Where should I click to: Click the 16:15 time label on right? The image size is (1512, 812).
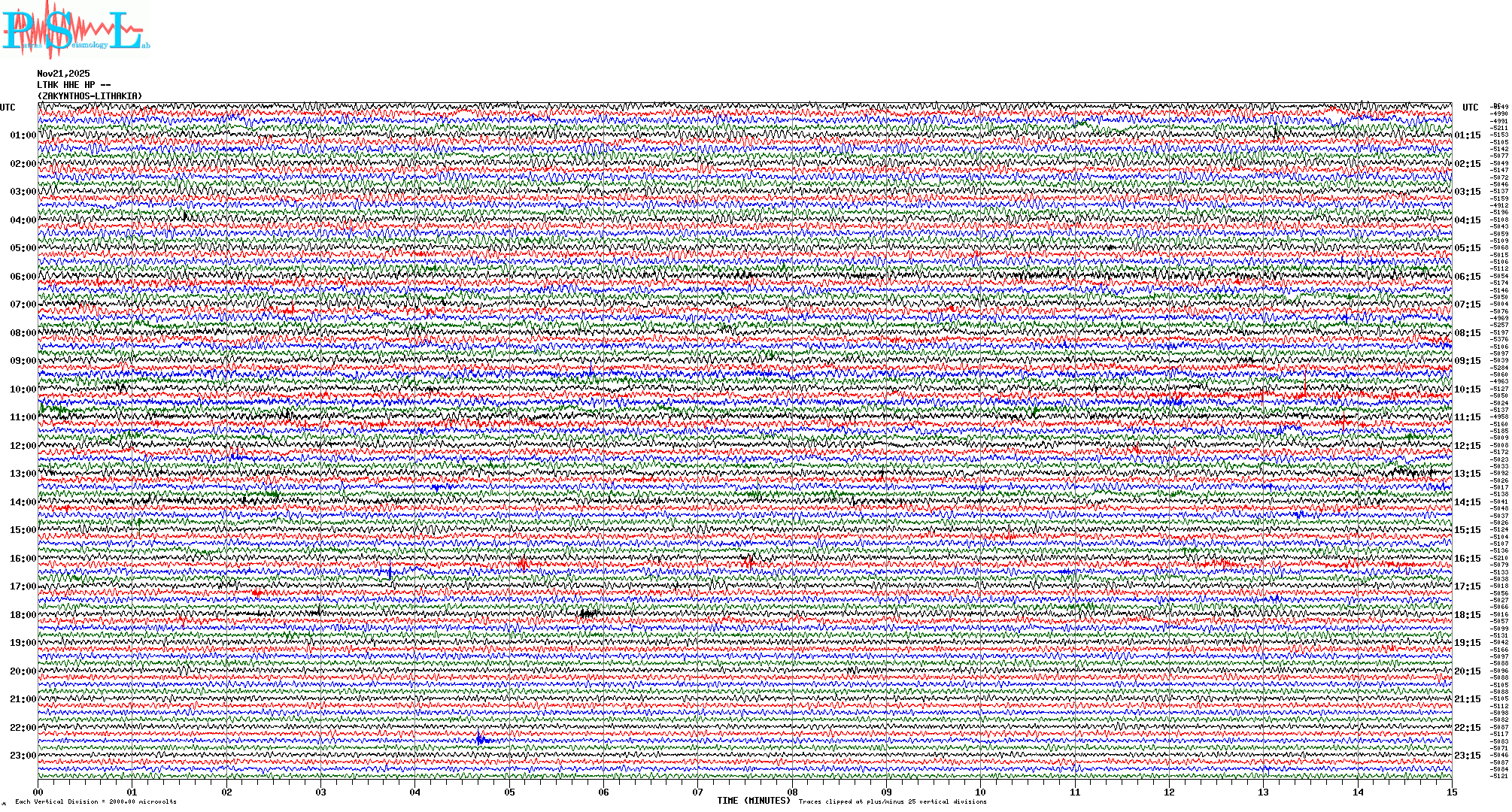(1467, 559)
